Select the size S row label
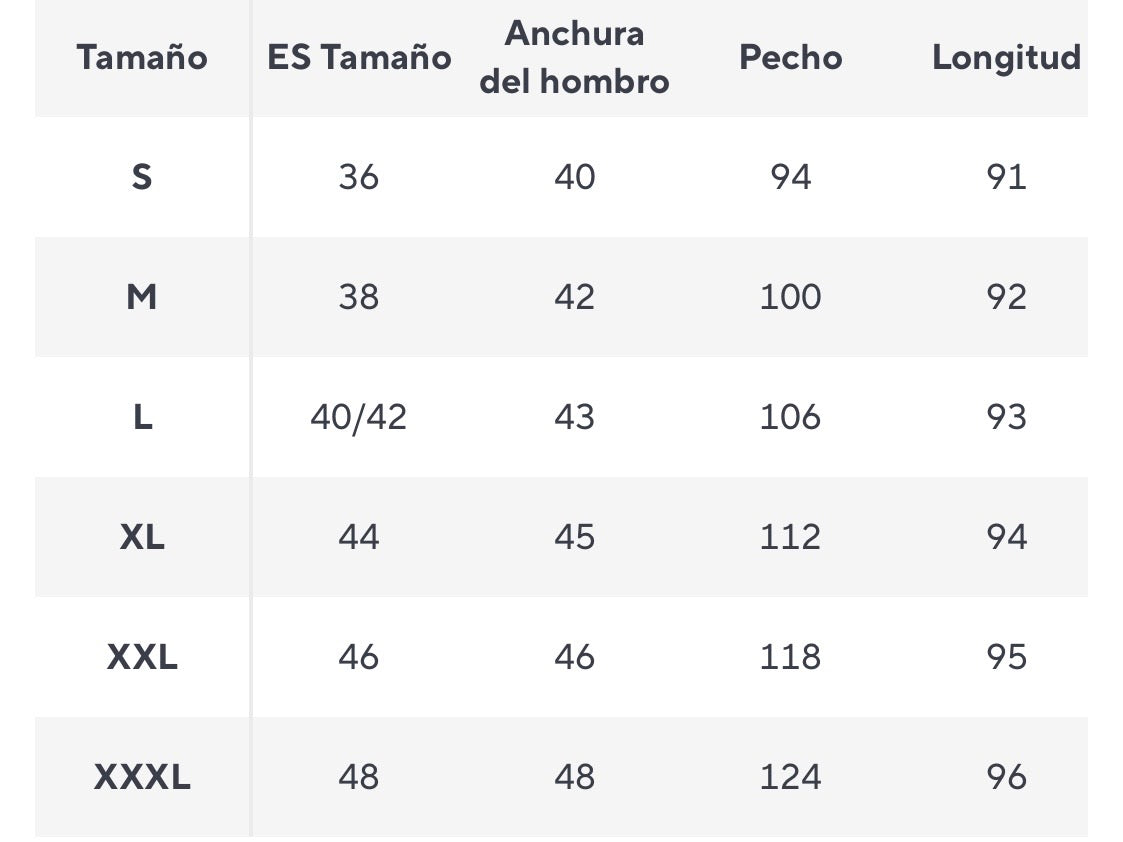Viewport: 1123px width, 842px height. (142, 177)
